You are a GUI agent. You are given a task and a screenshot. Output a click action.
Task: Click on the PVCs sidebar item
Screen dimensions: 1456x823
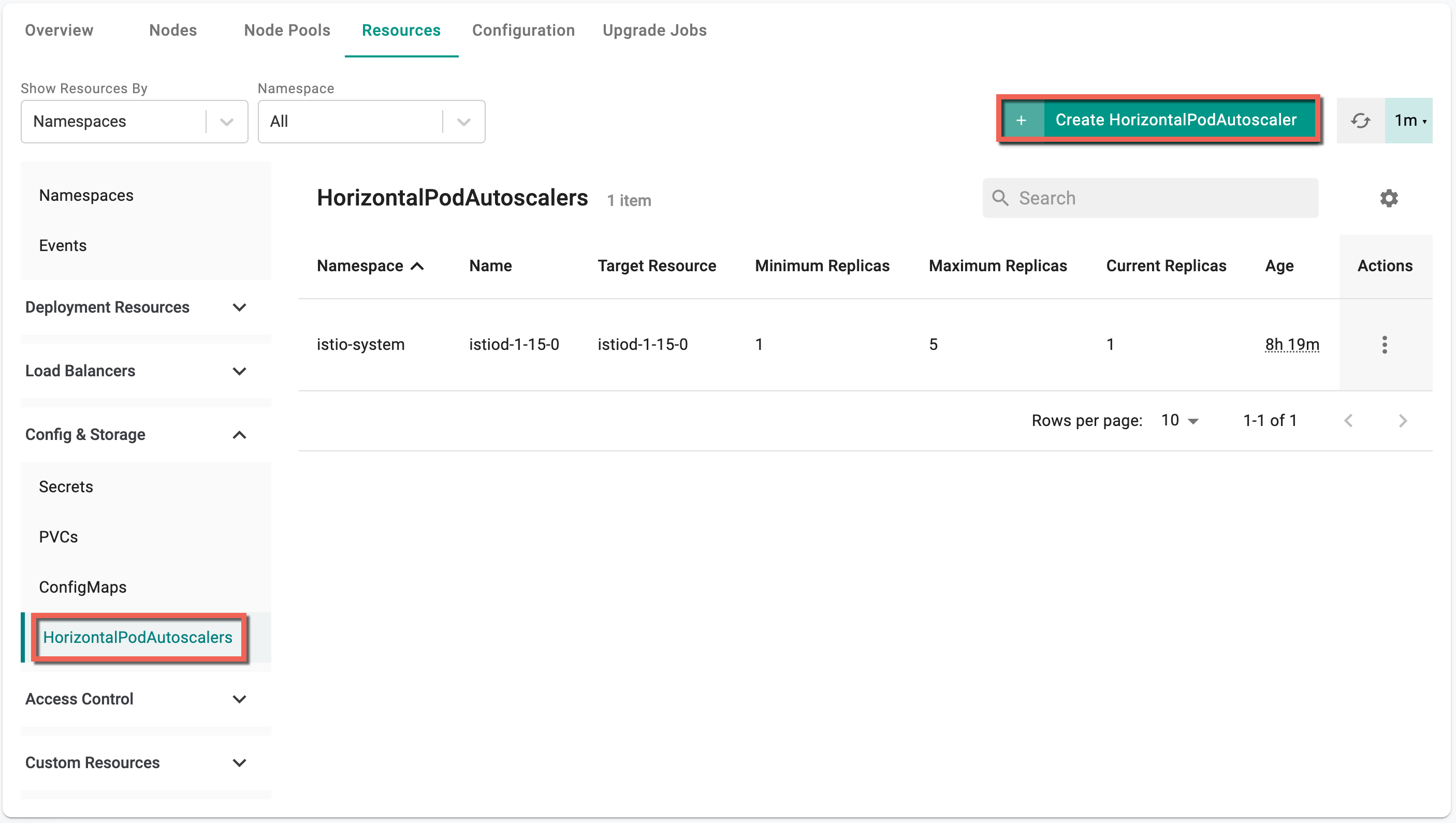[x=58, y=537]
